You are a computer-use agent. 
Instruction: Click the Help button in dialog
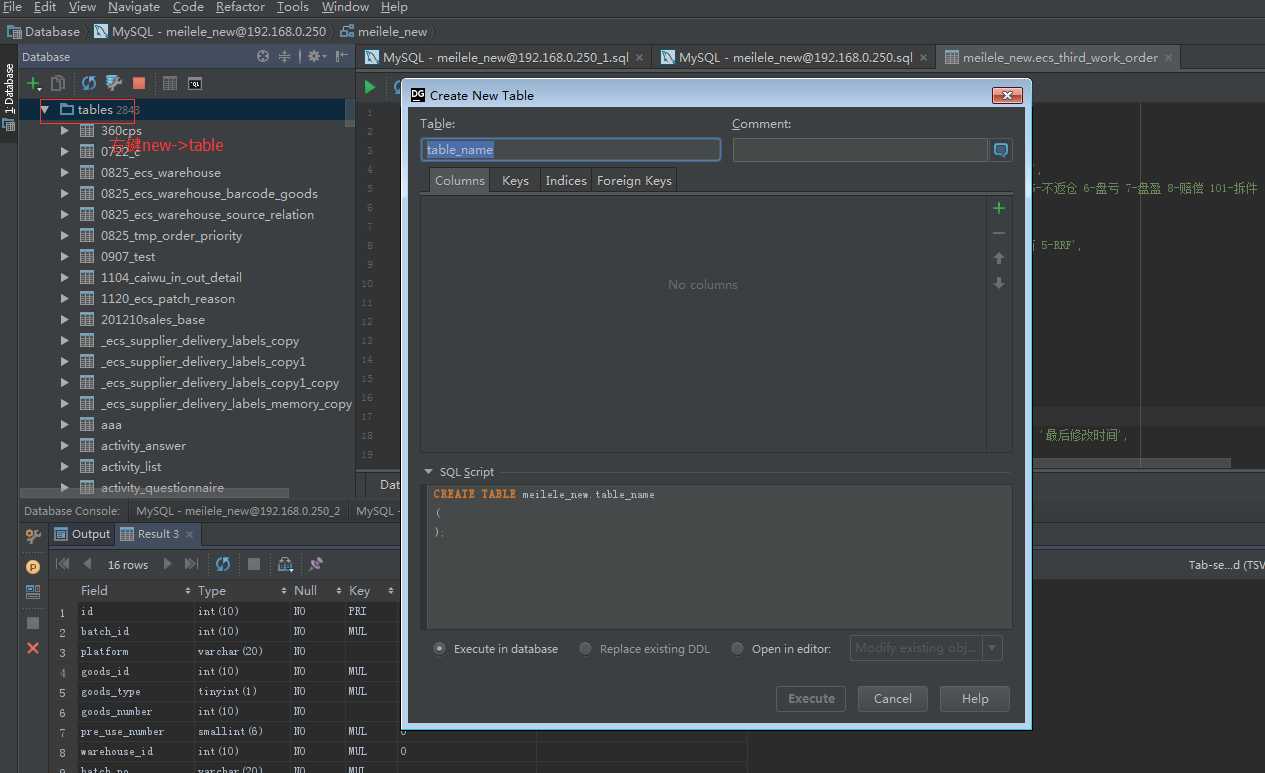pos(974,699)
